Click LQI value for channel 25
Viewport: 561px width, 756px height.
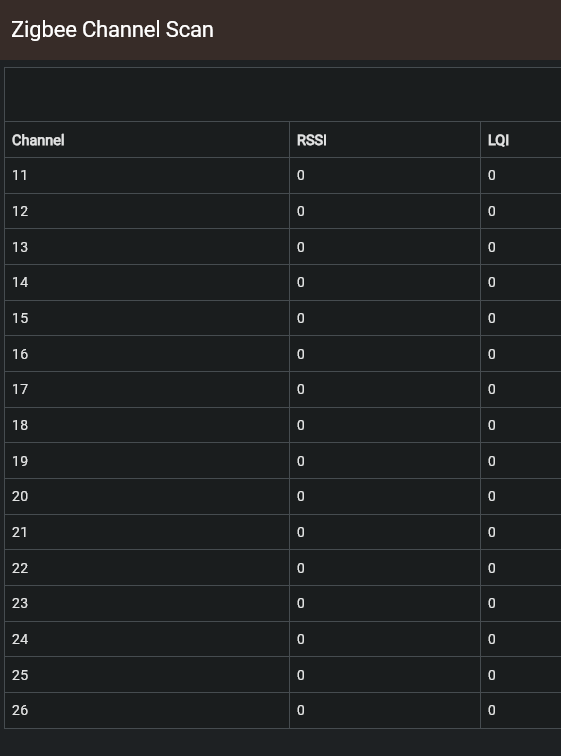[x=492, y=675]
